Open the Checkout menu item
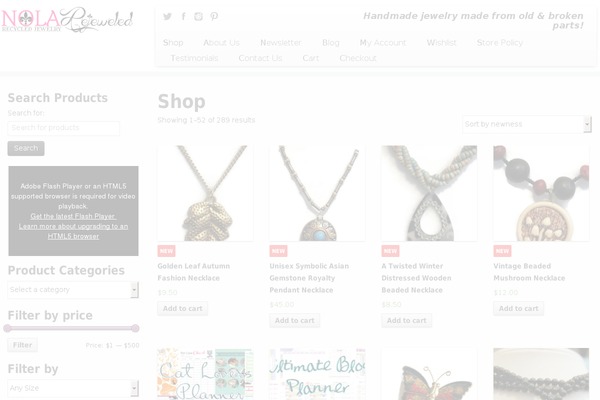Viewport: 600px width, 400px height. 358,58
